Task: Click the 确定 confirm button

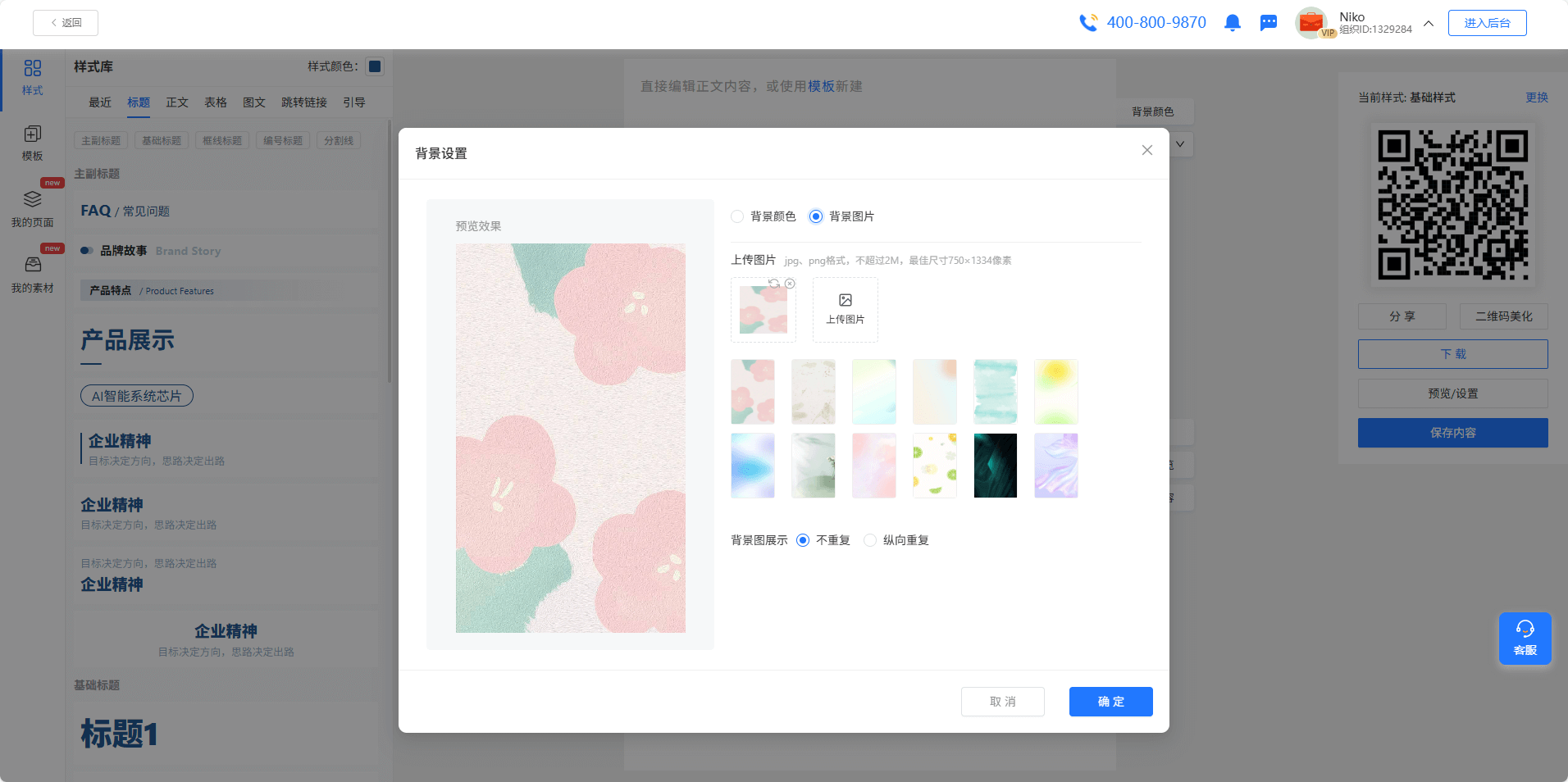Action: [x=1110, y=702]
